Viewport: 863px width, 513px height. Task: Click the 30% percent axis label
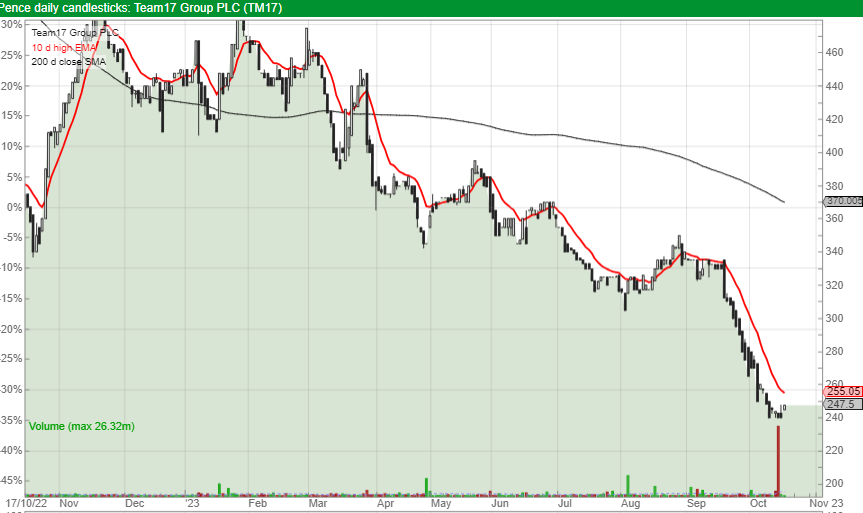point(12,24)
